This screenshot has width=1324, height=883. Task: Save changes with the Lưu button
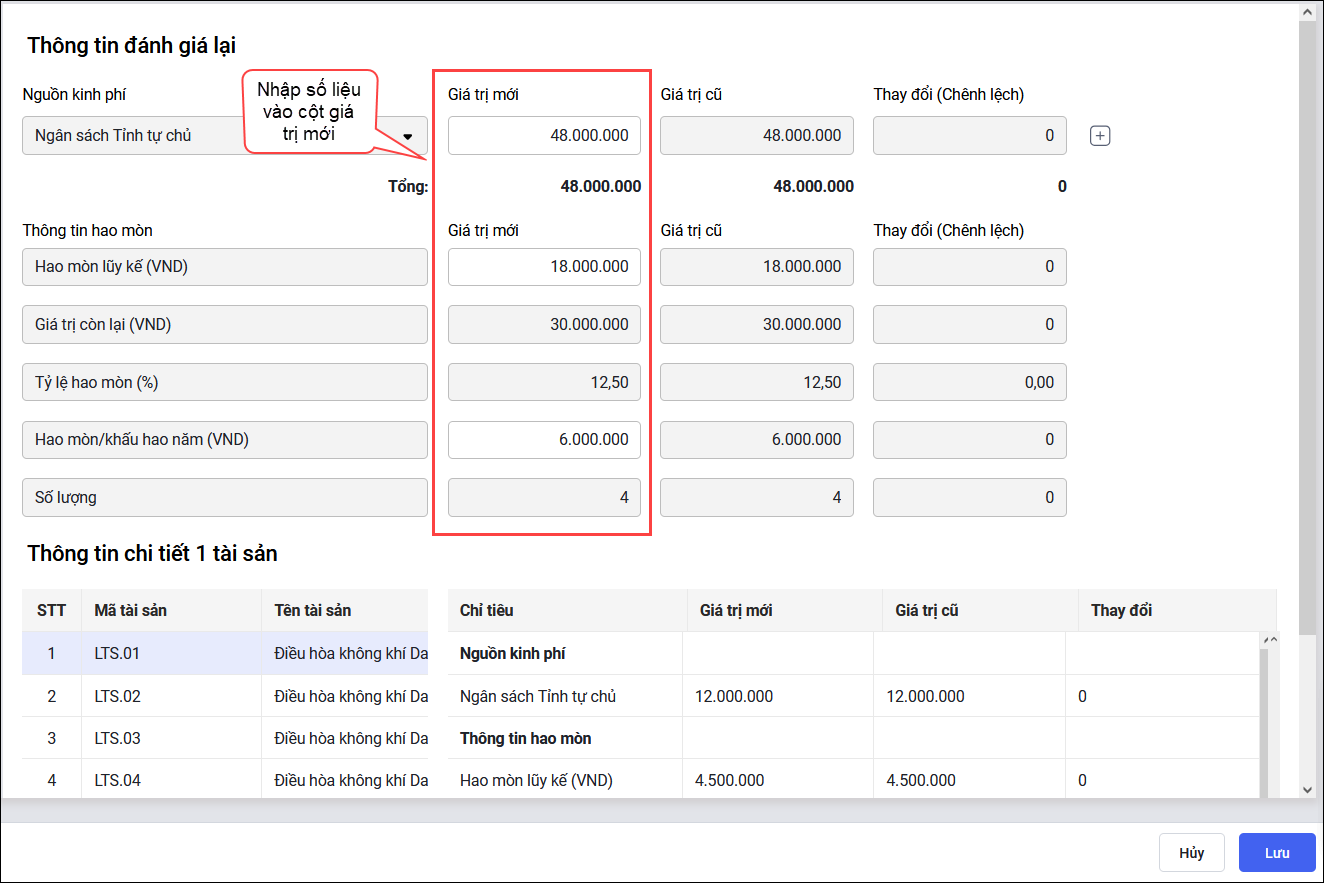pos(1276,853)
